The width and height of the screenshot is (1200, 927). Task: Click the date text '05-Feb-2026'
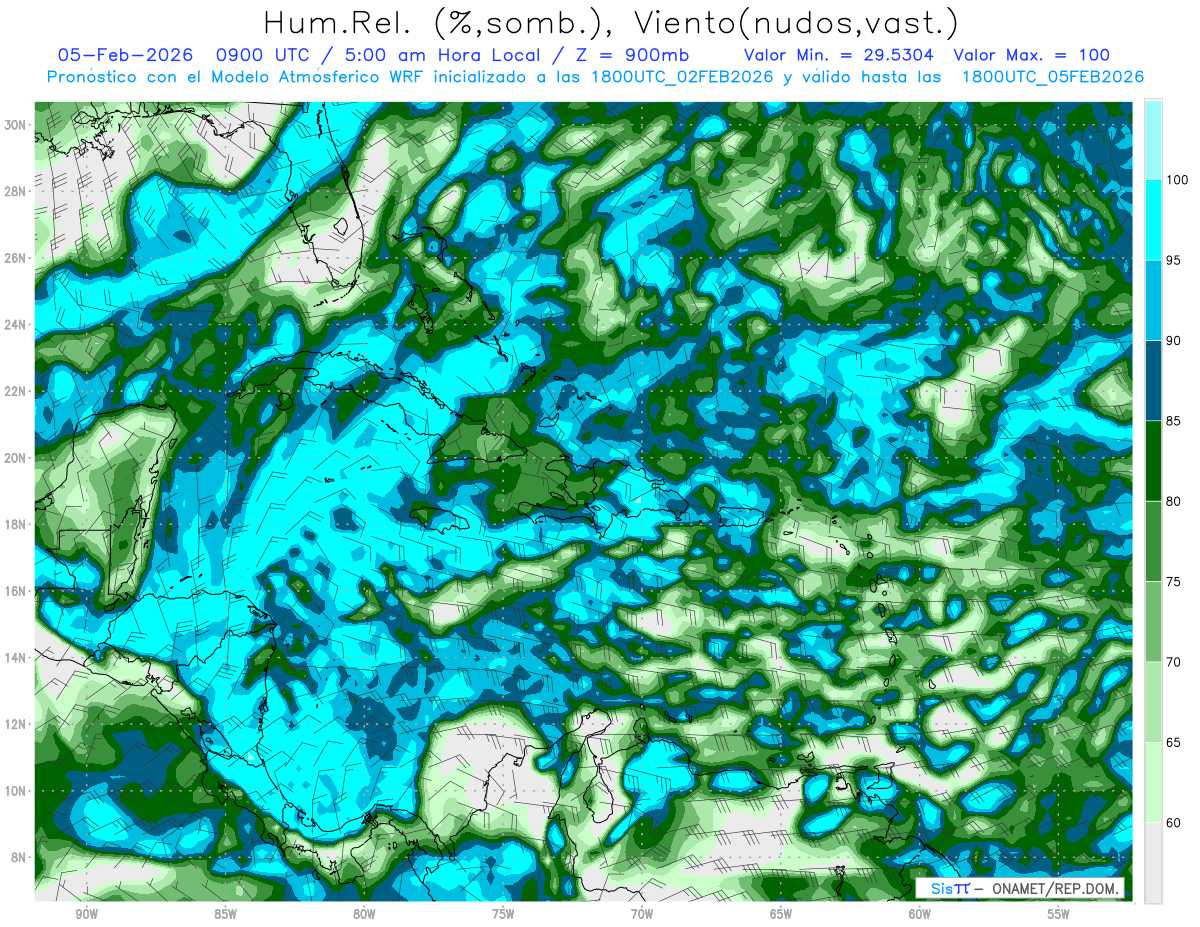[x=124, y=55]
